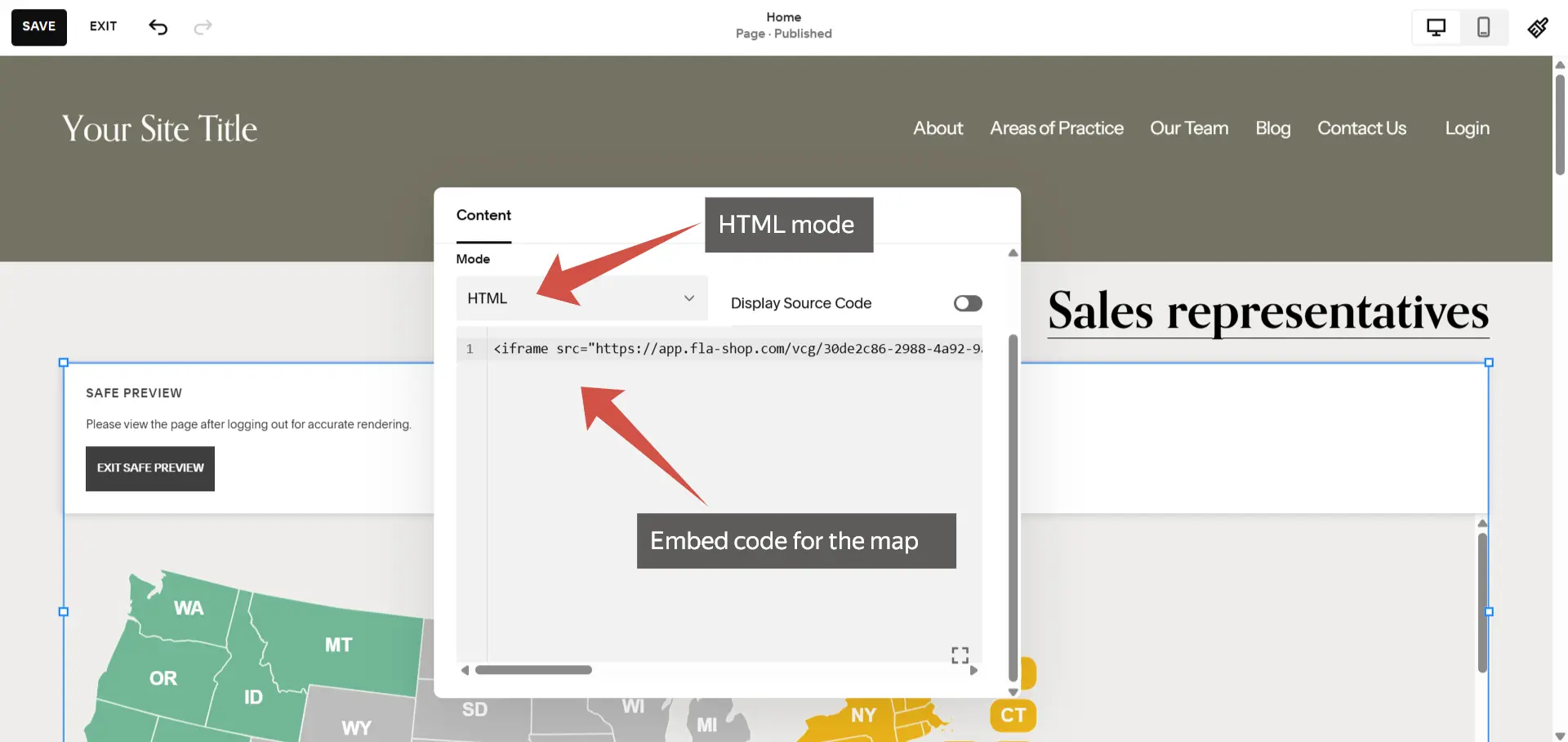Click the code editor scroll right arrow
Image resolution: width=1568 pixels, height=742 pixels.
(x=973, y=670)
